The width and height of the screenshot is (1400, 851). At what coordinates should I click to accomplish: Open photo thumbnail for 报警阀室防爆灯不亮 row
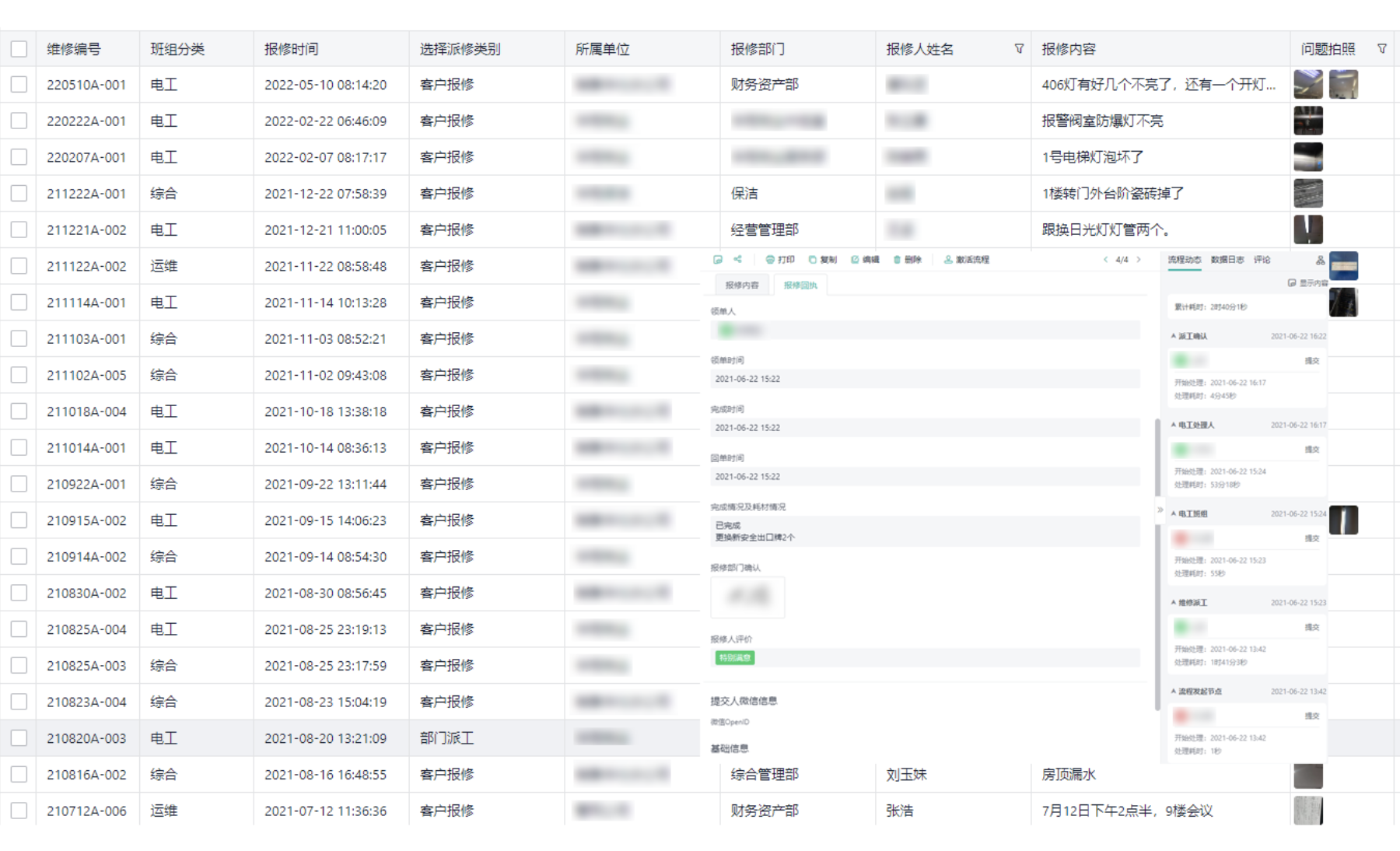point(1308,121)
